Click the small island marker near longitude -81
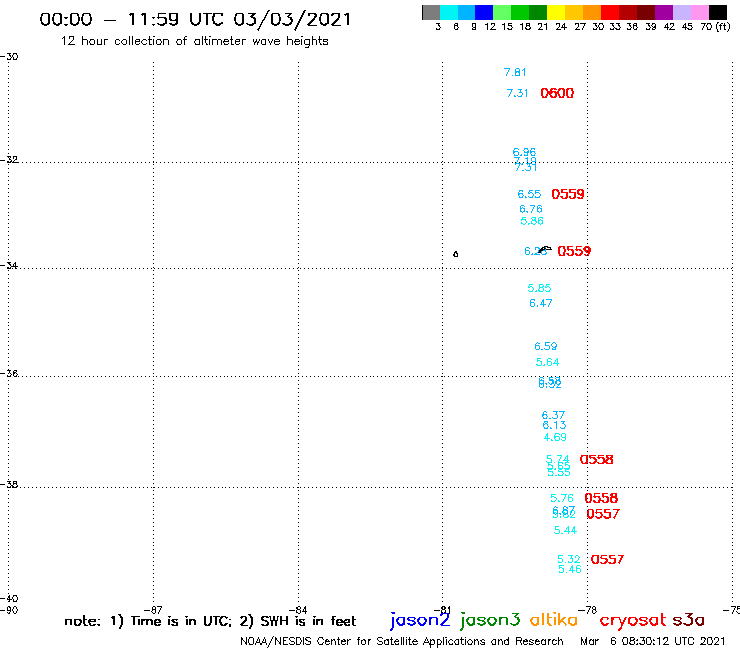This screenshot has width=740, height=650. coord(455,254)
